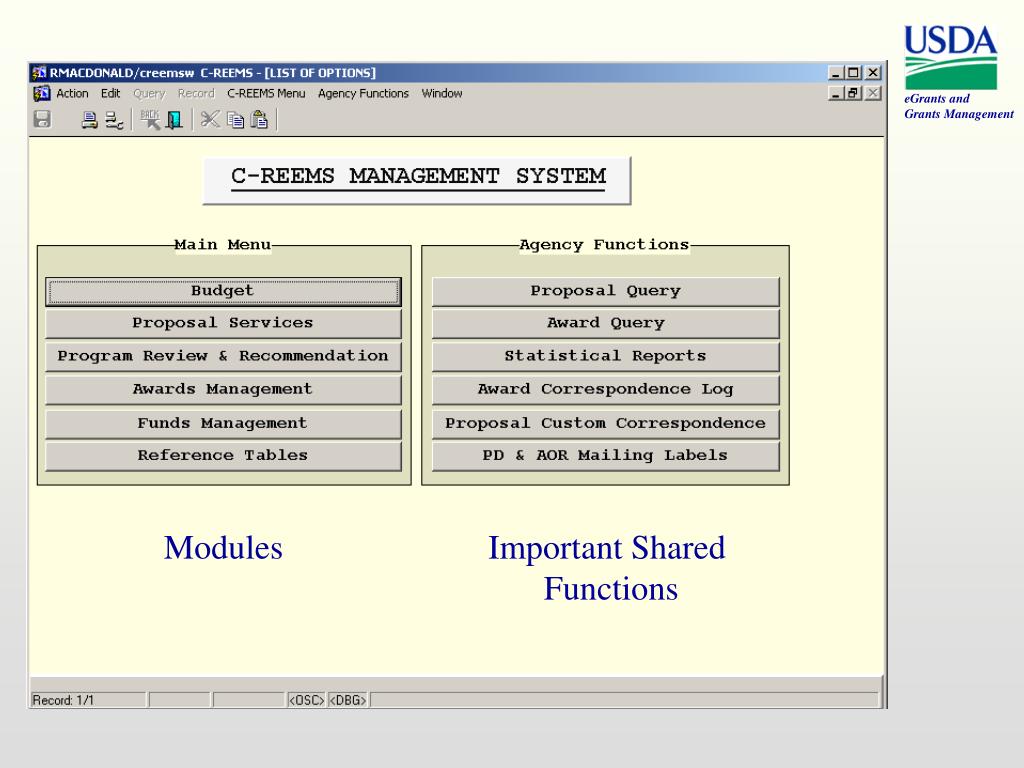Open Award Correspondence Log
1024x768 pixels.
(605, 390)
